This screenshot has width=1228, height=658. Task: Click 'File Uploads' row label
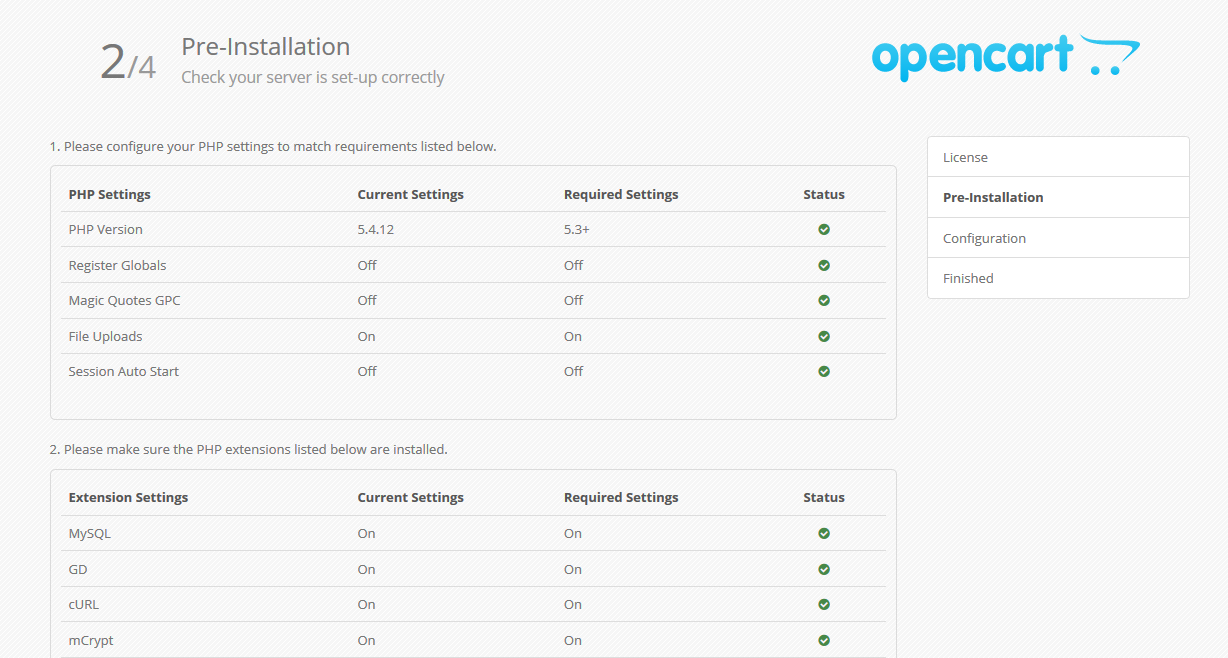point(105,336)
